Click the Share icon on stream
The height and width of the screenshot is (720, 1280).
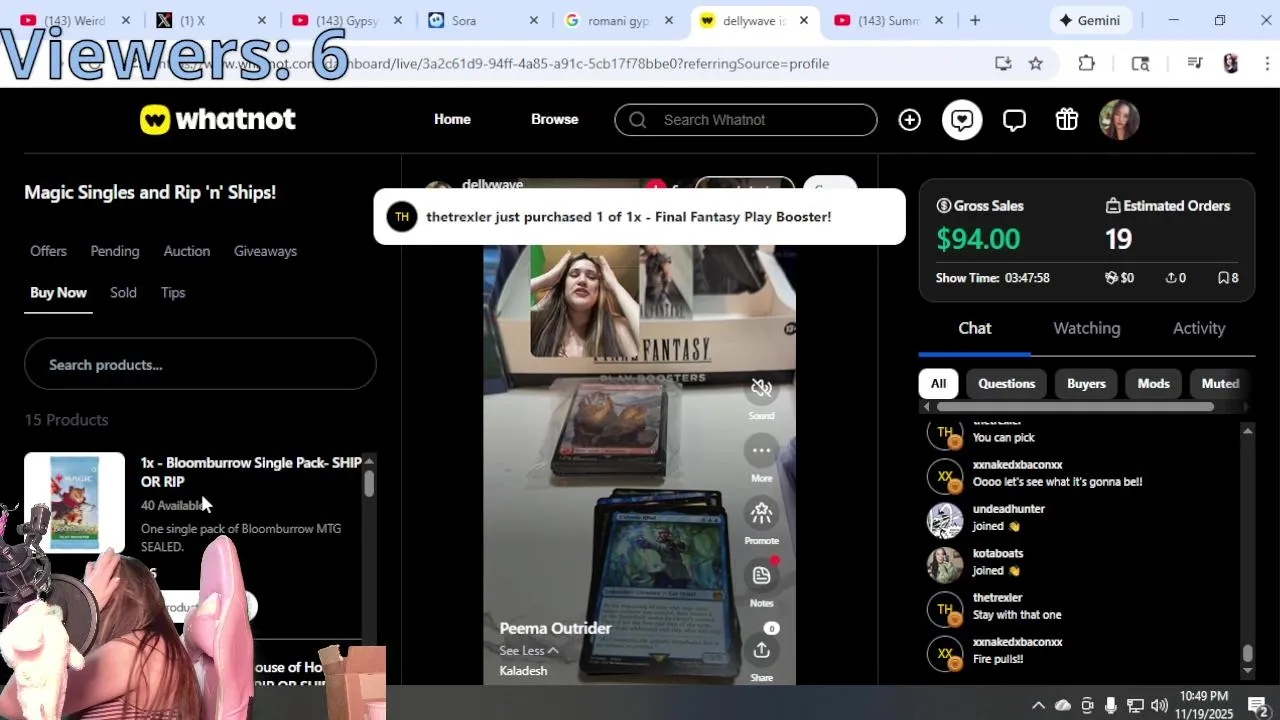pyautogui.click(x=761, y=651)
